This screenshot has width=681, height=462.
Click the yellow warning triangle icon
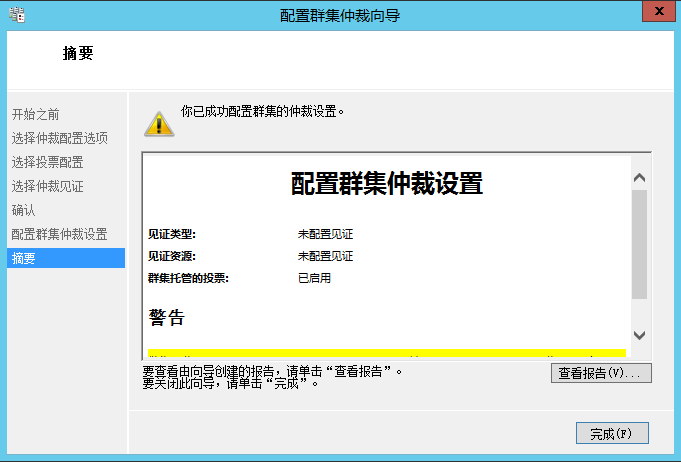[159, 124]
